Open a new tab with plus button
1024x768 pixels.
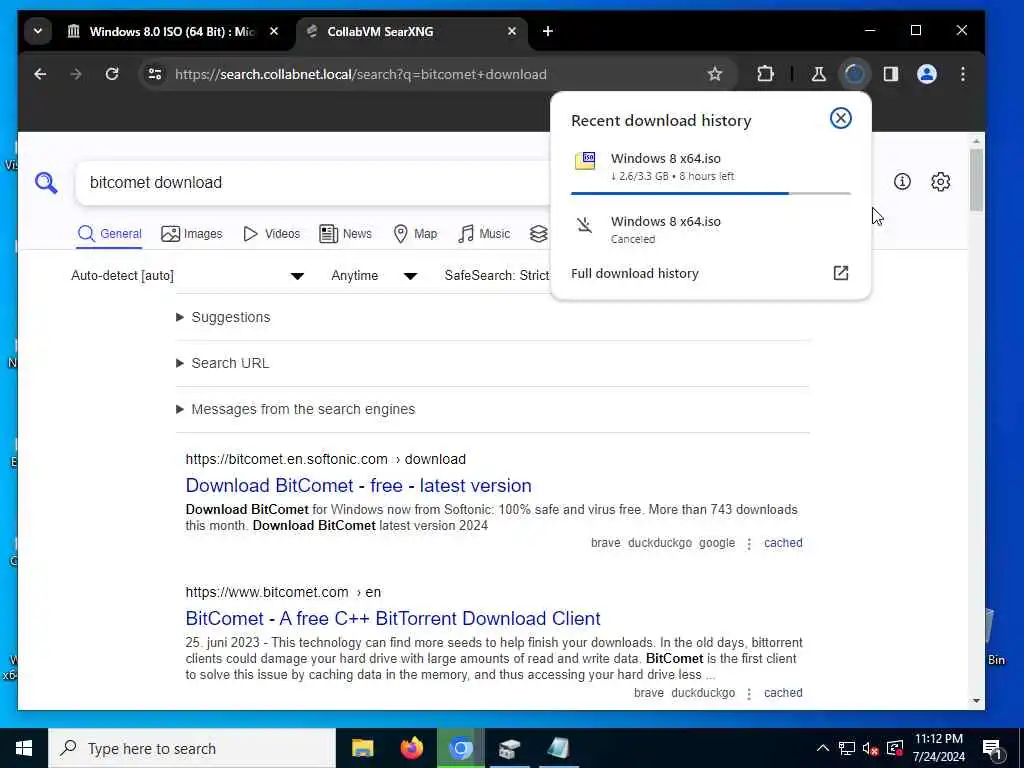tap(548, 31)
